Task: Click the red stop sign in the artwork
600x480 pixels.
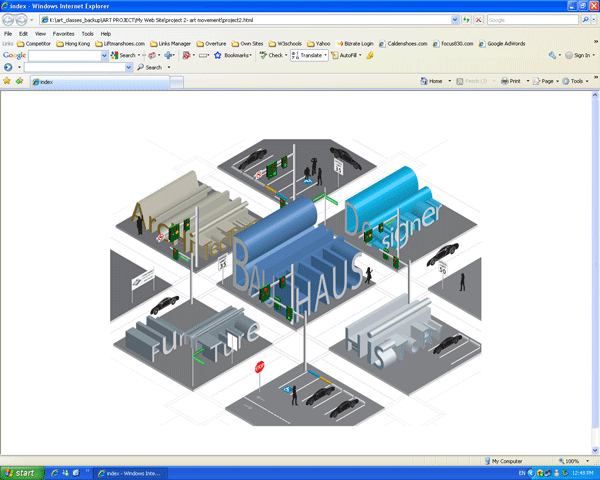Action: (x=259, y=367)
